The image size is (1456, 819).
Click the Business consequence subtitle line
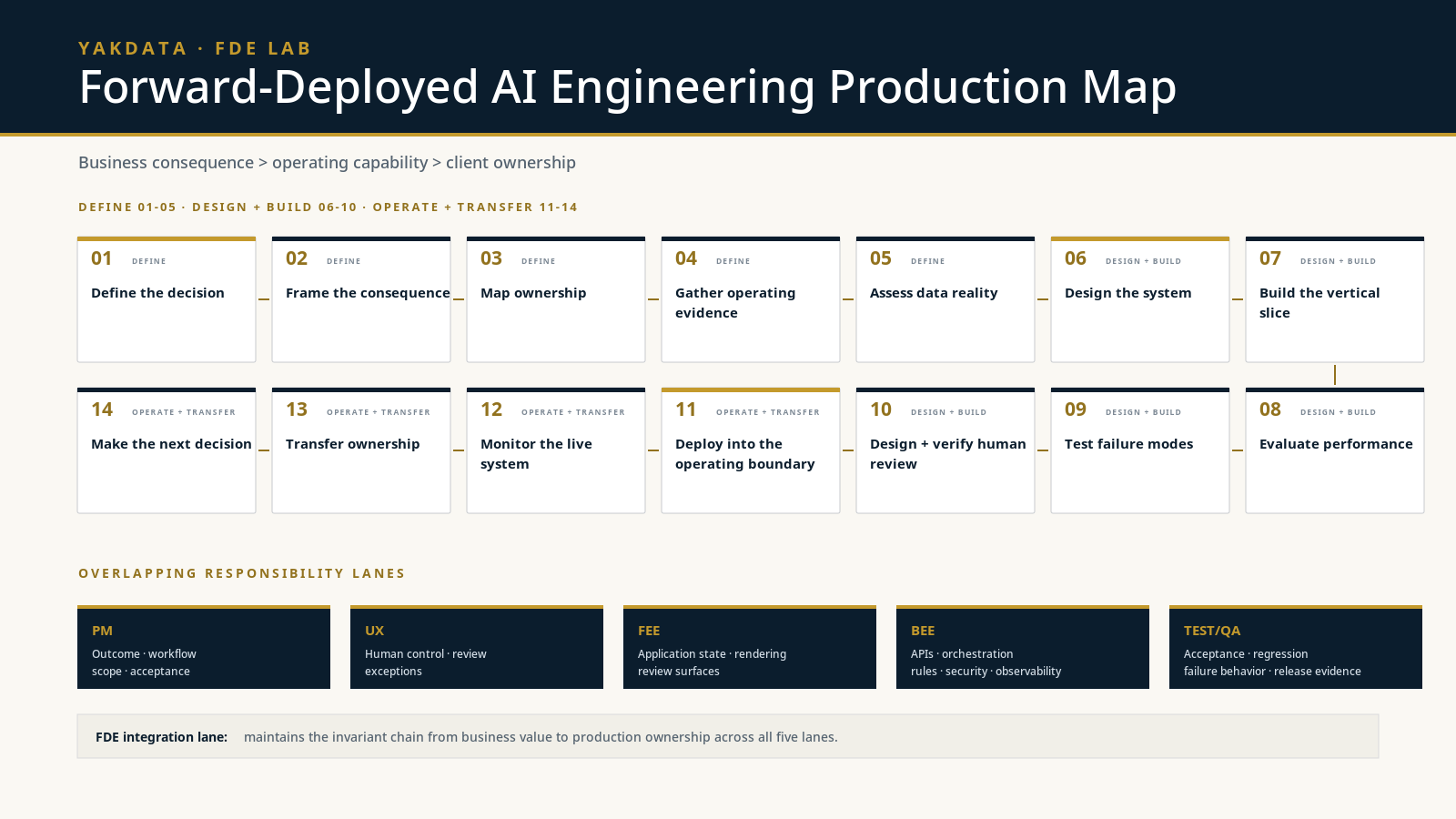tap(327, 163)
